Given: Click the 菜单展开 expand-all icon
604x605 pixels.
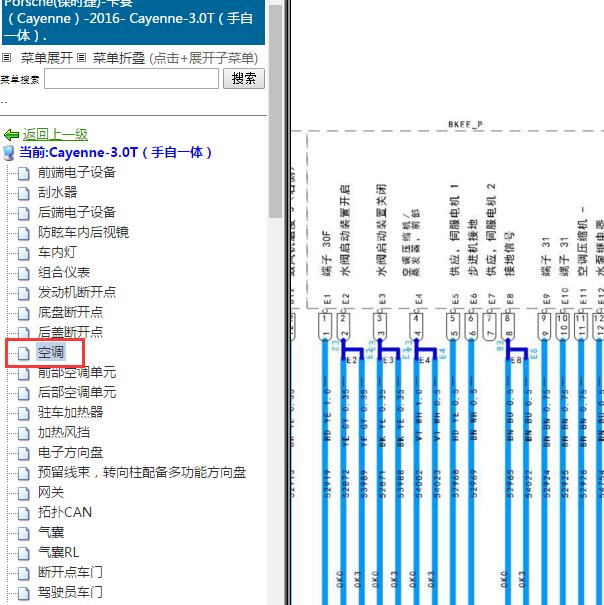Looking at the screenshot, I should pyautogui.click(x=6, y=58).
